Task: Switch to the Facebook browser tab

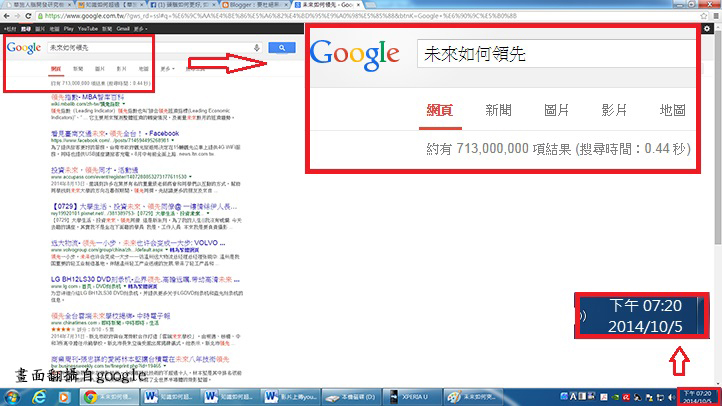Action: [183, 5]
